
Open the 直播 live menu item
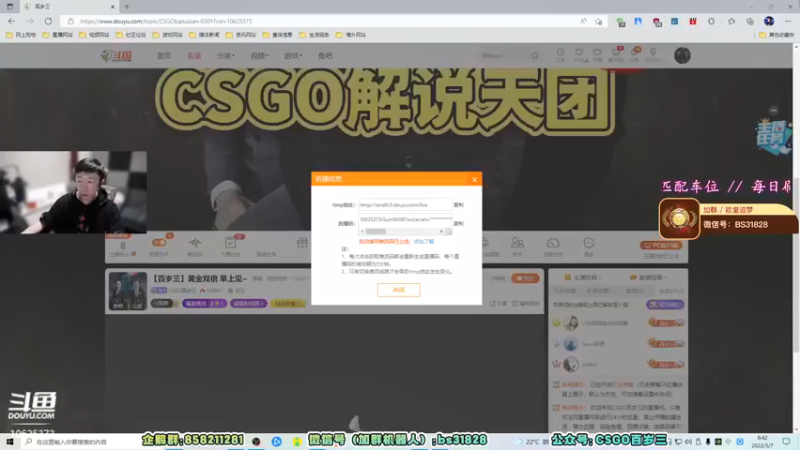tap(194, 56)
